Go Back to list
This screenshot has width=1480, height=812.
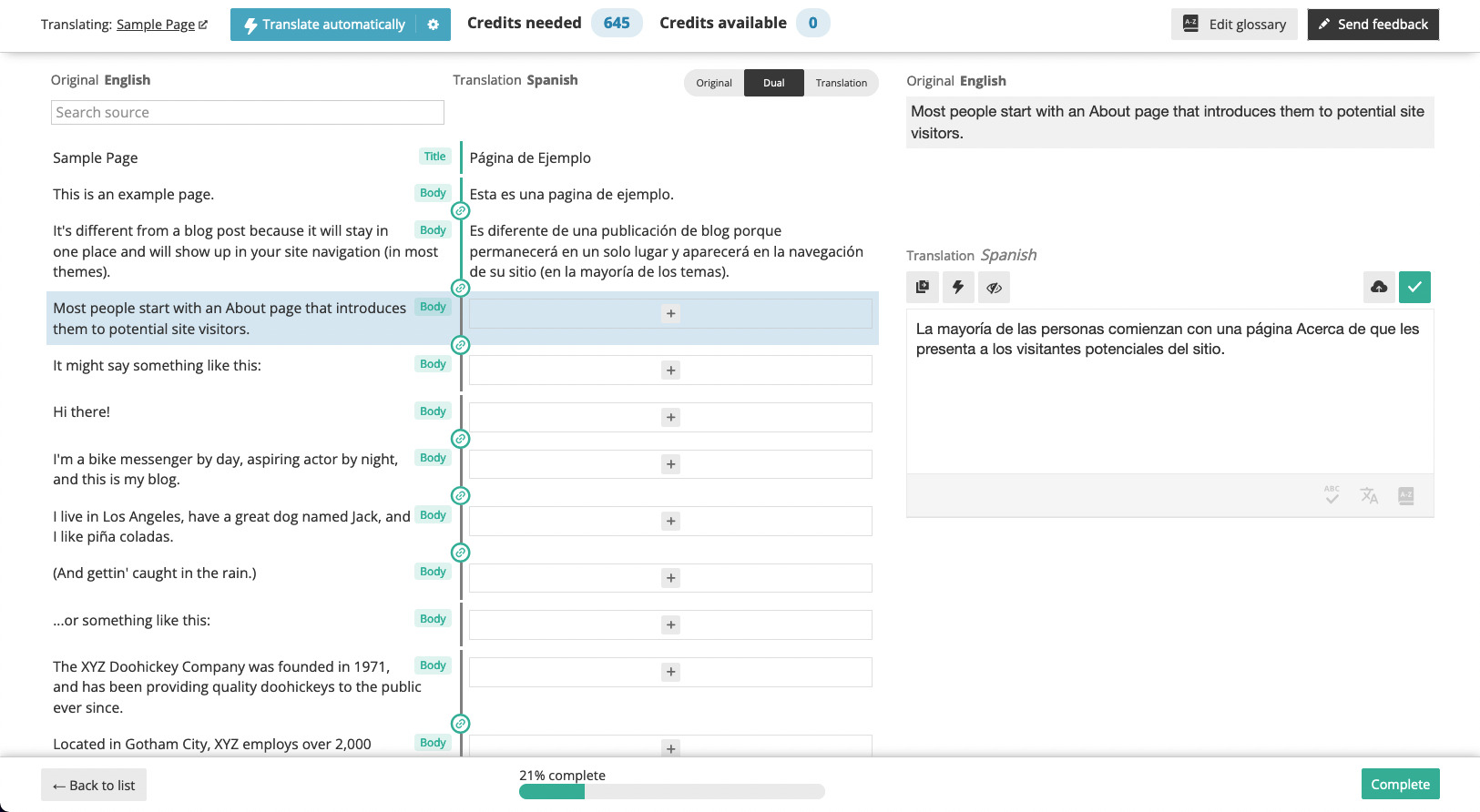click(x=94, y=785)
